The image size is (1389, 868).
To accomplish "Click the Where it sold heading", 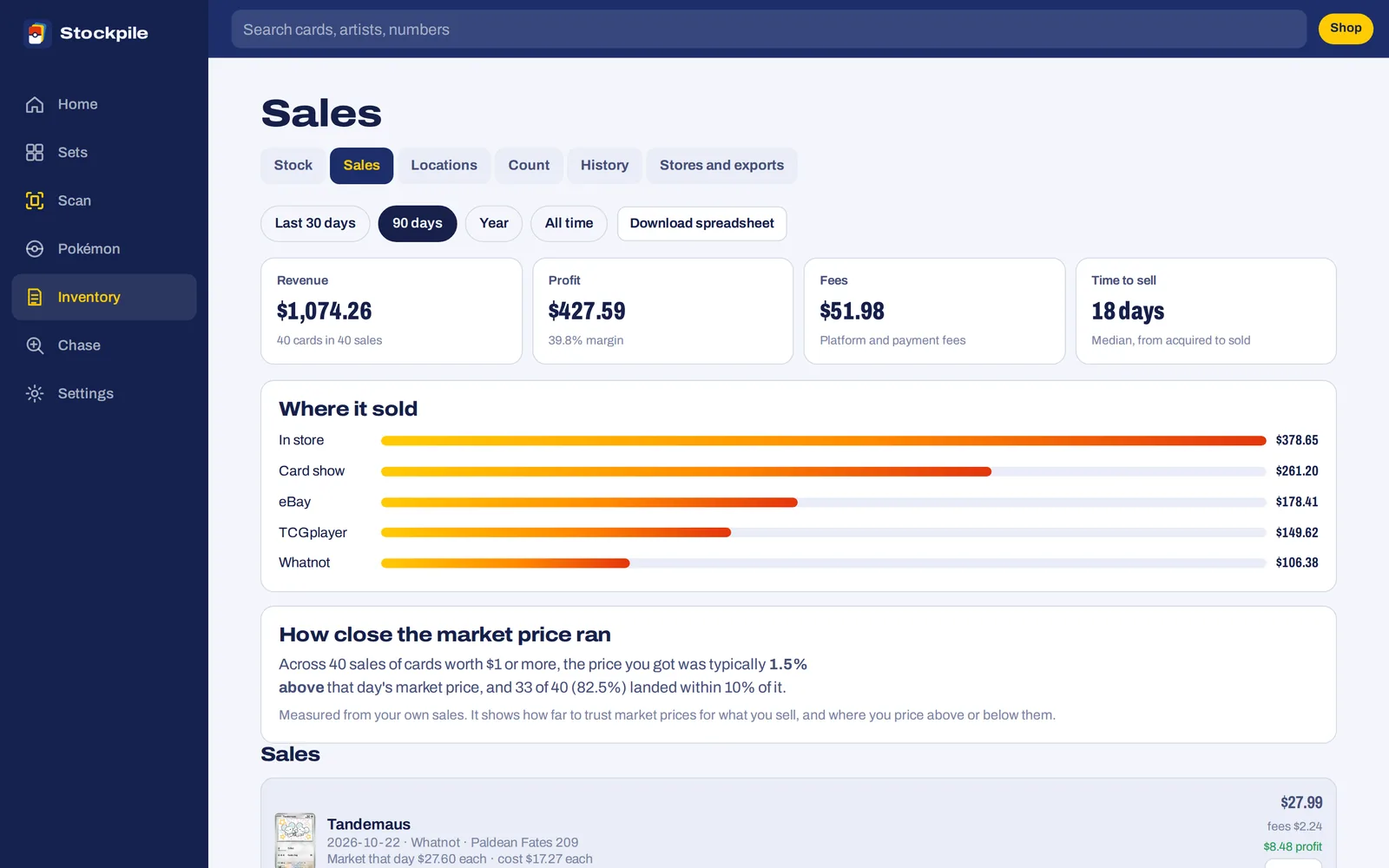I will click(x=348, y=409).
